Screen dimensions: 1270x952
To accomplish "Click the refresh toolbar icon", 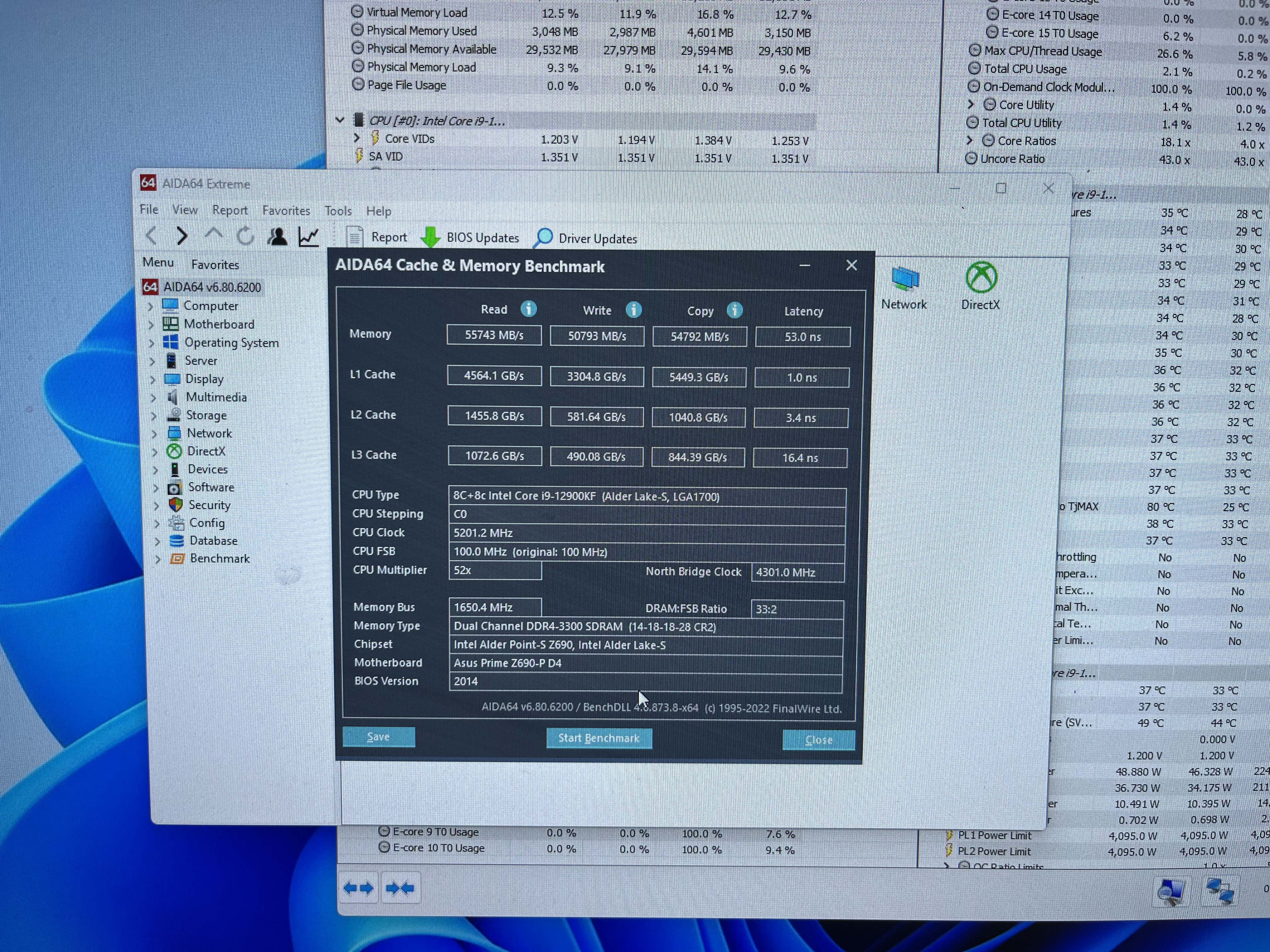I will click(245, 236).
